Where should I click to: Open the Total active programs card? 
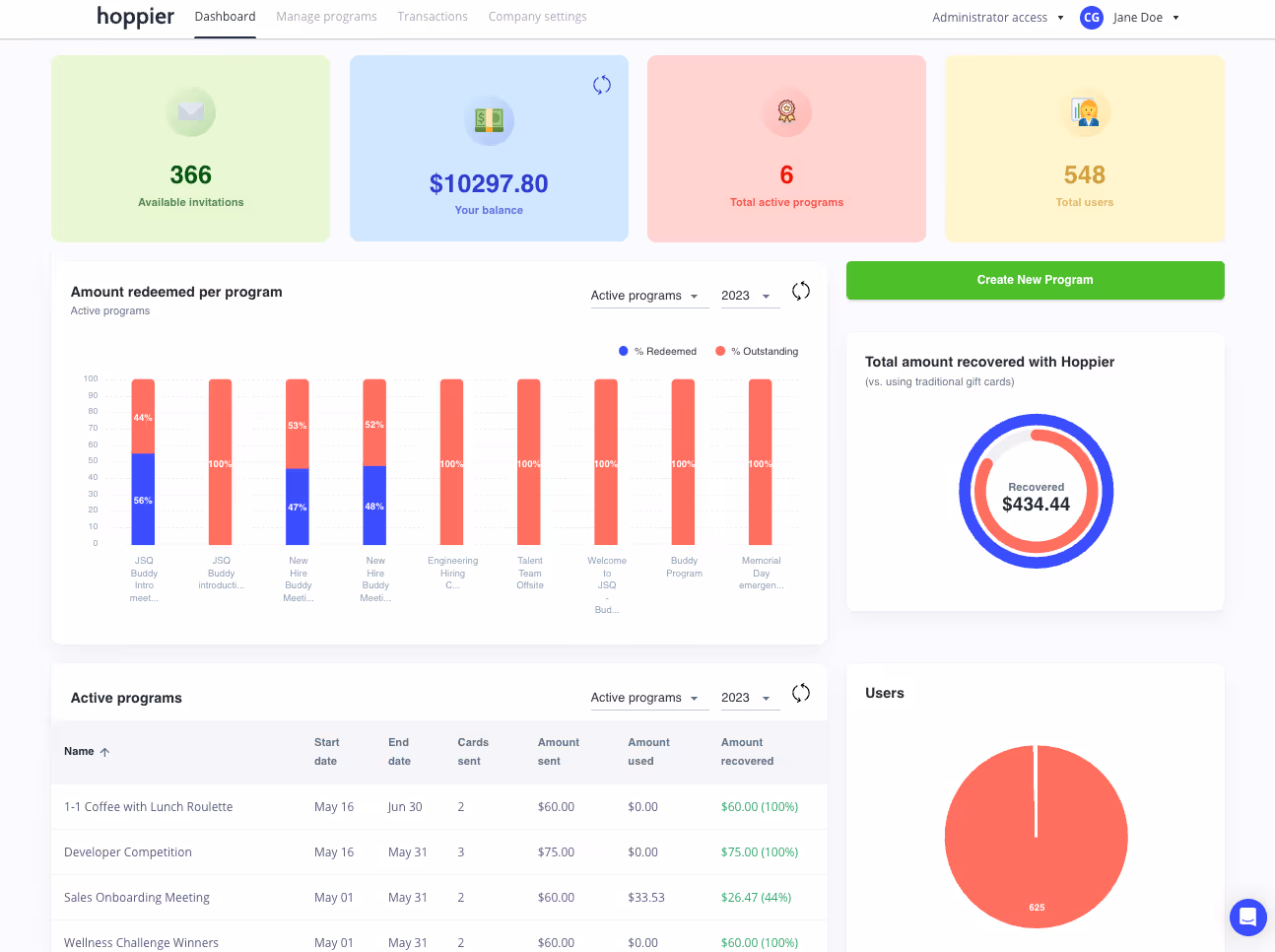click(786, 148)
